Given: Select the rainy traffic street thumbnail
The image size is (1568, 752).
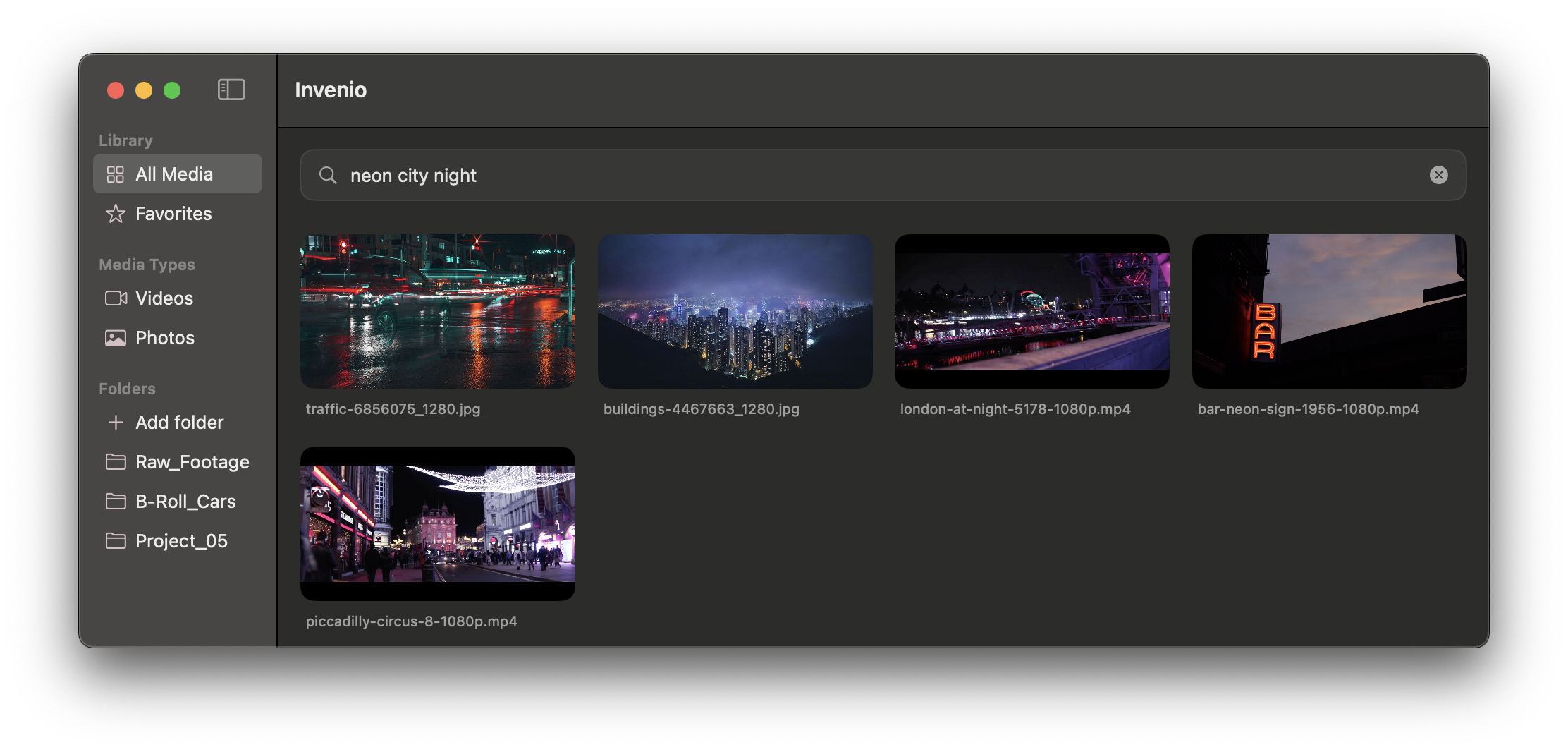Looking at the screenshot, I should [x=438, y=311].
